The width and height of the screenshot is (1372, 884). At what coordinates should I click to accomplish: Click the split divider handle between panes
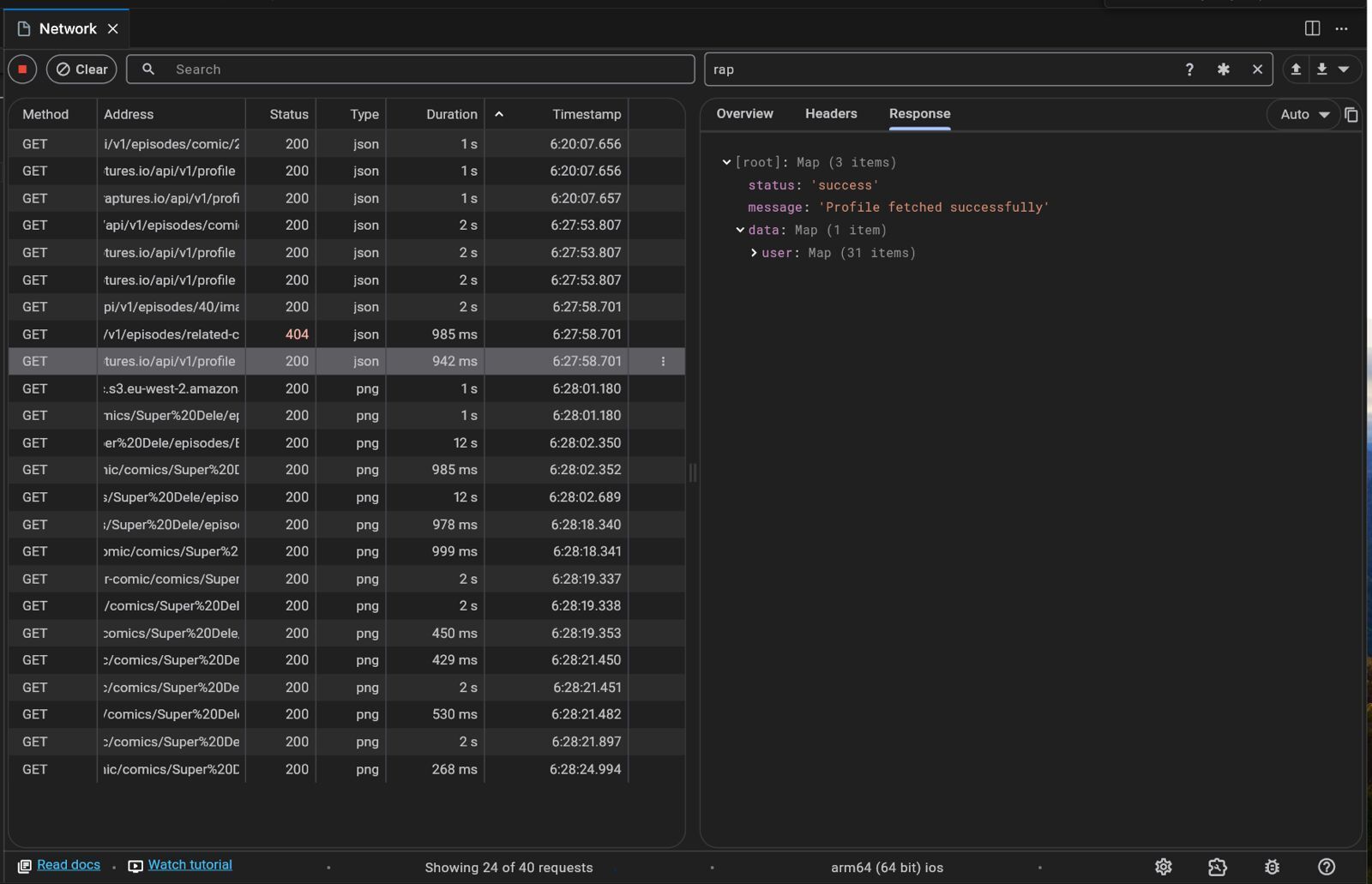693,472
